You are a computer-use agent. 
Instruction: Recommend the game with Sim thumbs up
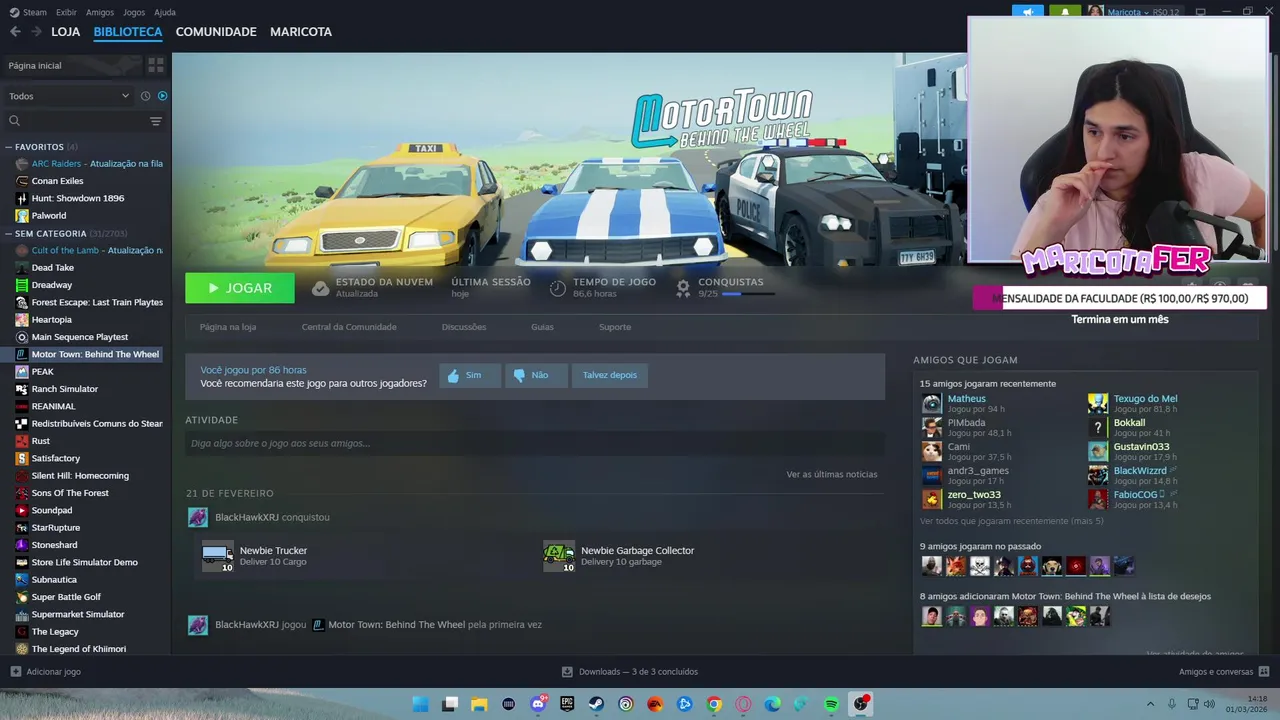pyautogui.click(x=470, y=375)
